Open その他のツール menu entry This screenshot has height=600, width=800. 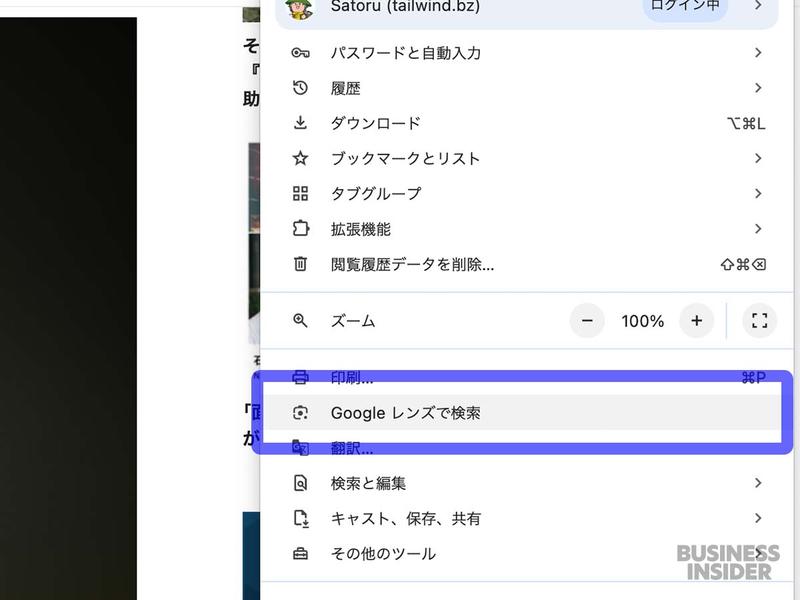tap(526, 554)
